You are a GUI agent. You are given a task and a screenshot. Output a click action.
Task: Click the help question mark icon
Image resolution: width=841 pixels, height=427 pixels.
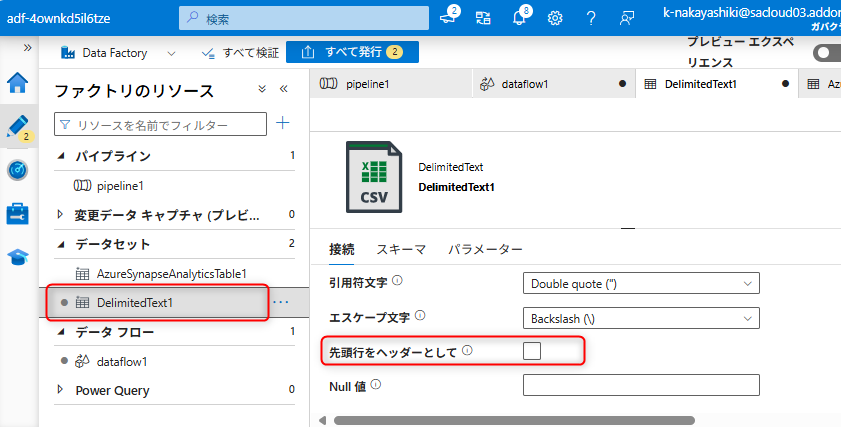click(591, 17)
